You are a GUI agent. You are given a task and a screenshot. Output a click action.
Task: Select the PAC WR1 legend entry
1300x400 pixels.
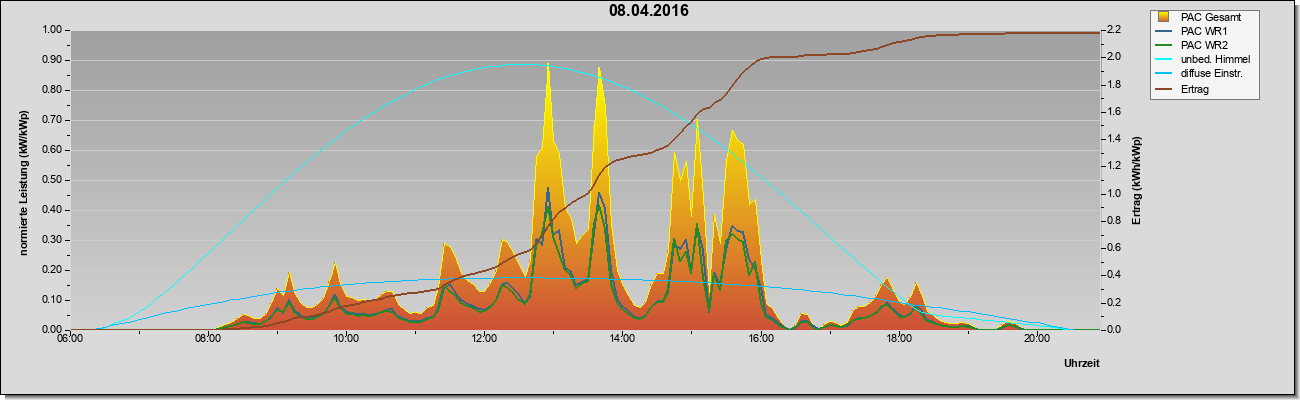click(x=1202, y=31)
